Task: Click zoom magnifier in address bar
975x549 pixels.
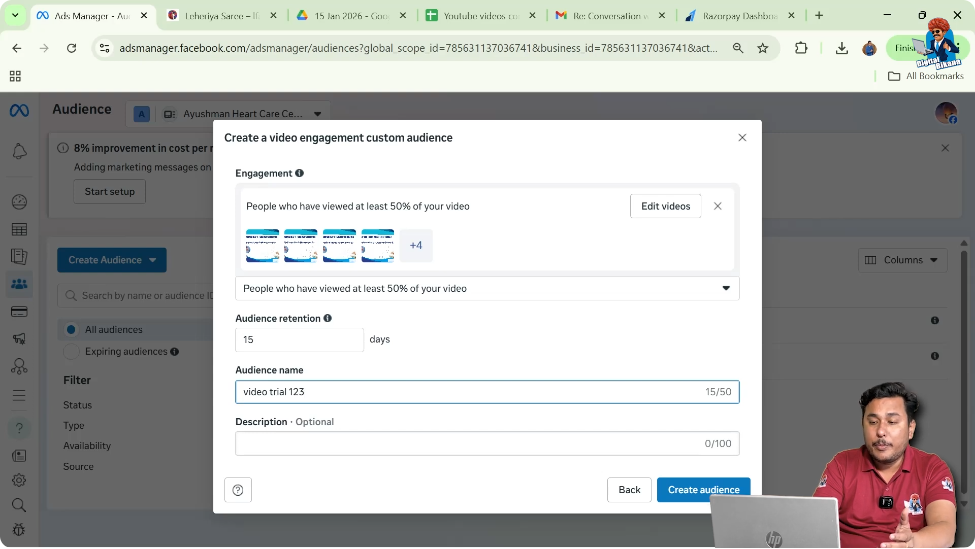Action: click(738, 48)
